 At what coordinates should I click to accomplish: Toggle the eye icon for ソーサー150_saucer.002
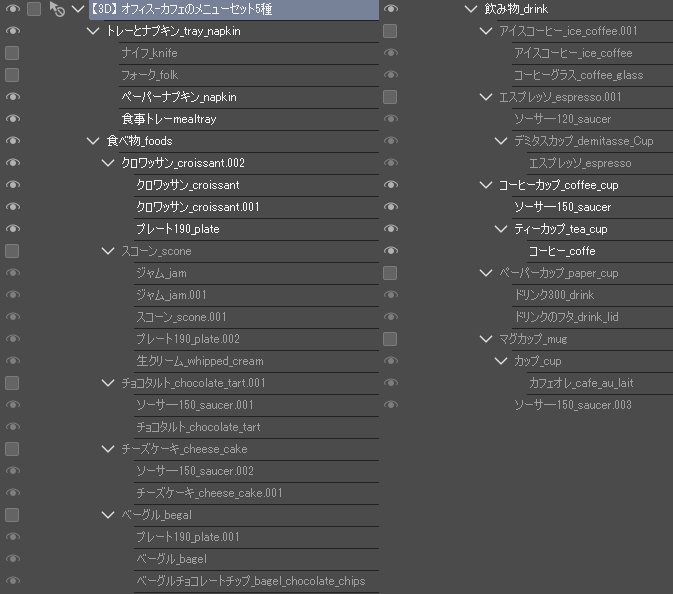click(12, 470)
